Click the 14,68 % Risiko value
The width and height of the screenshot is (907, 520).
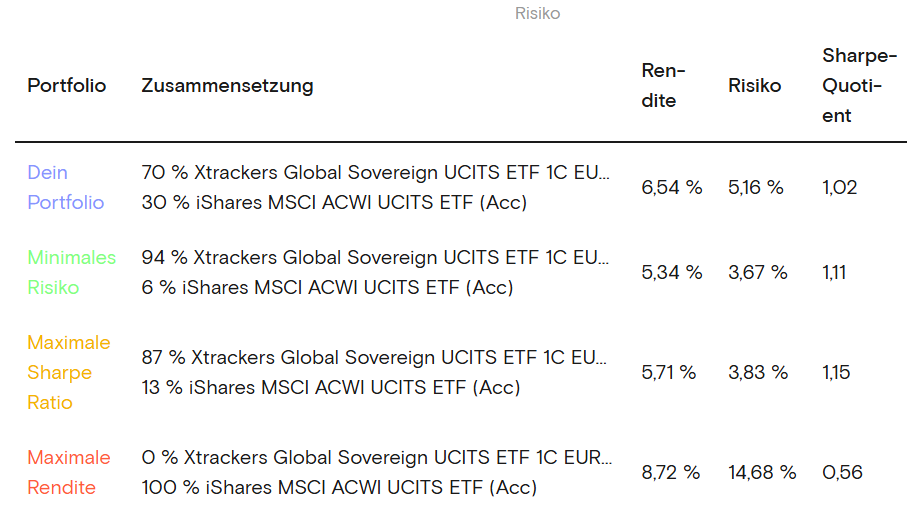762,472
